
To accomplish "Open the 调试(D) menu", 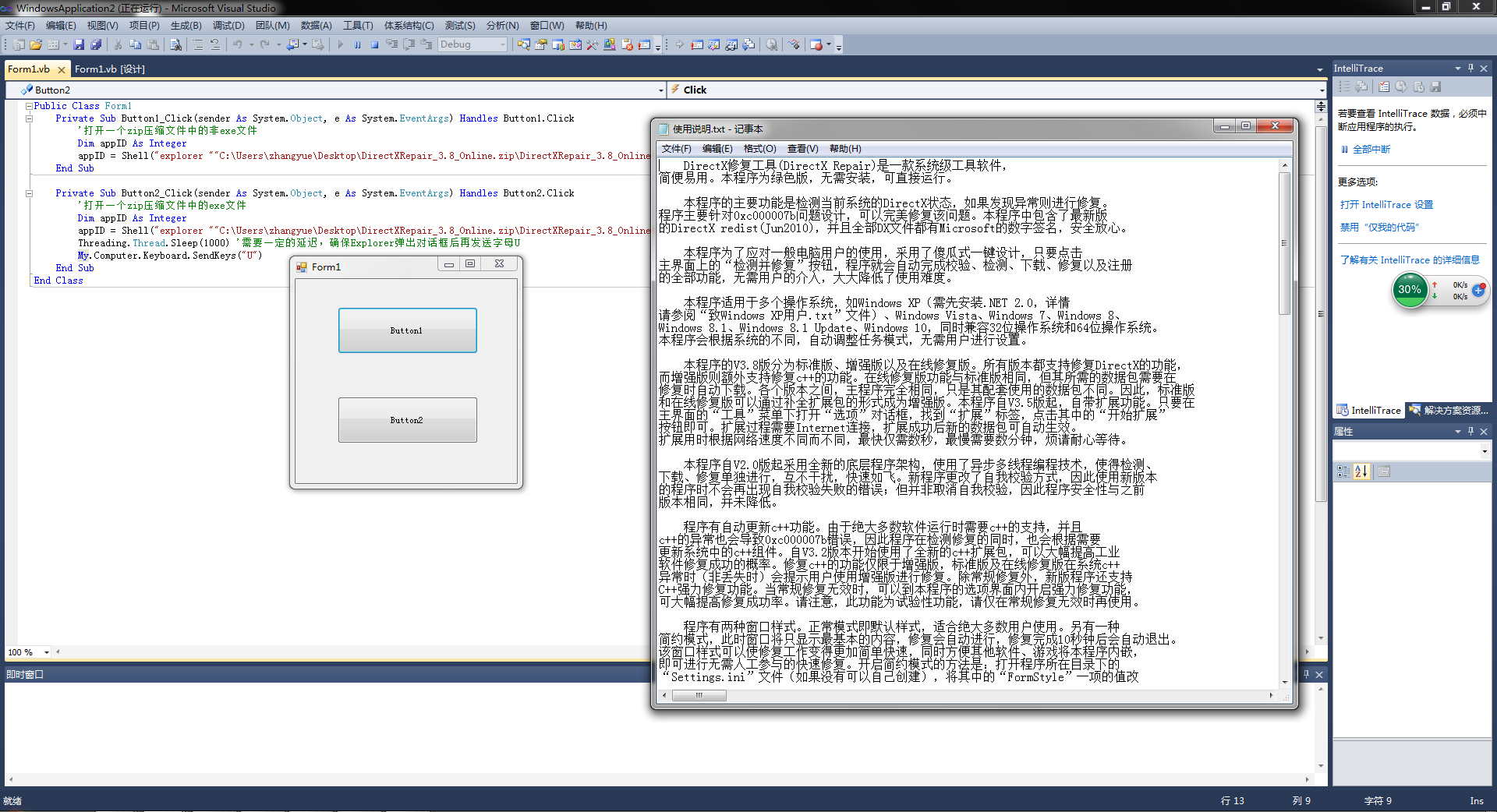I will (x=228, y=26).
